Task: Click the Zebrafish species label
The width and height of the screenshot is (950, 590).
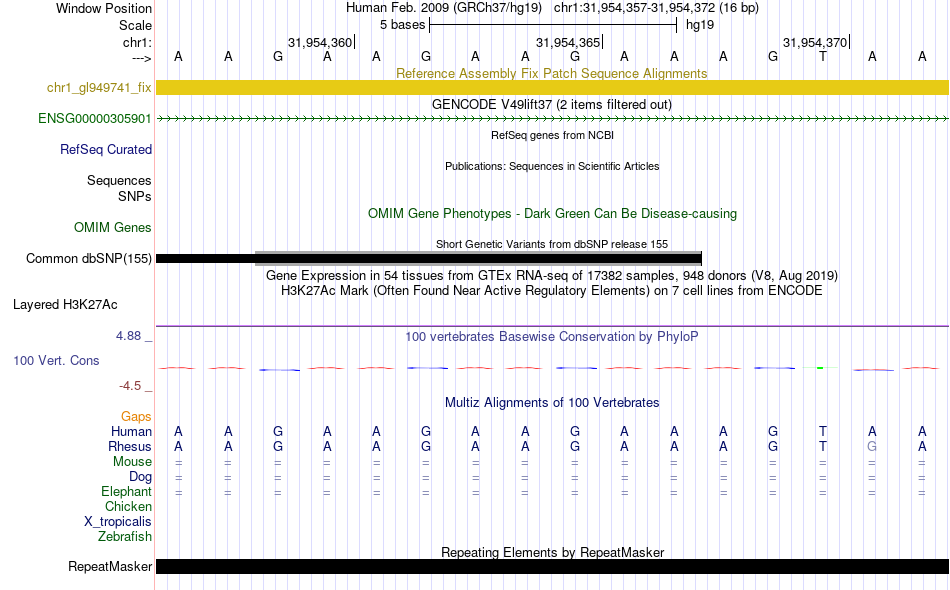Action: [x=125, y=536]
